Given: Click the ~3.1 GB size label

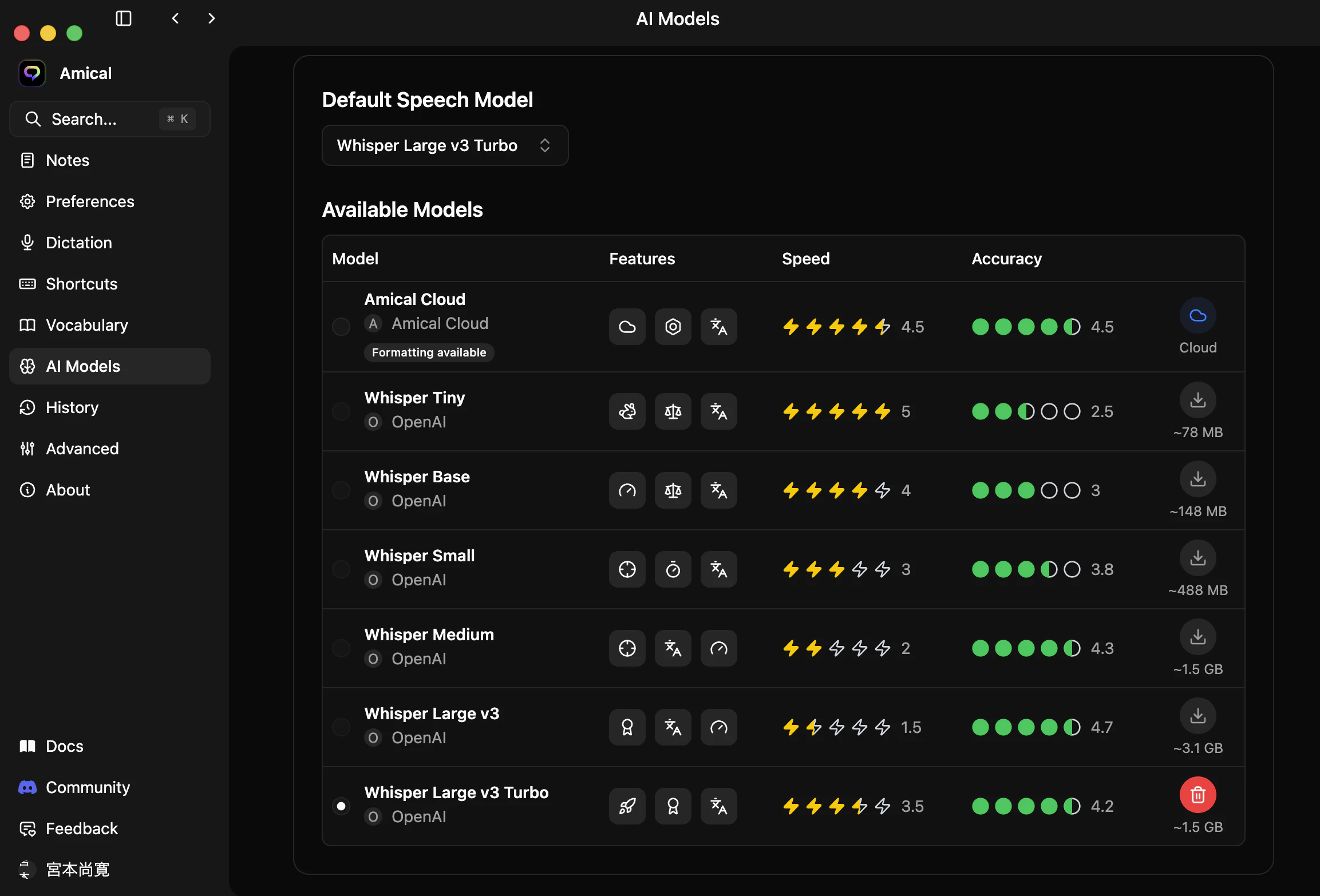Looking at the screenshot, I should pos(1198,748).
